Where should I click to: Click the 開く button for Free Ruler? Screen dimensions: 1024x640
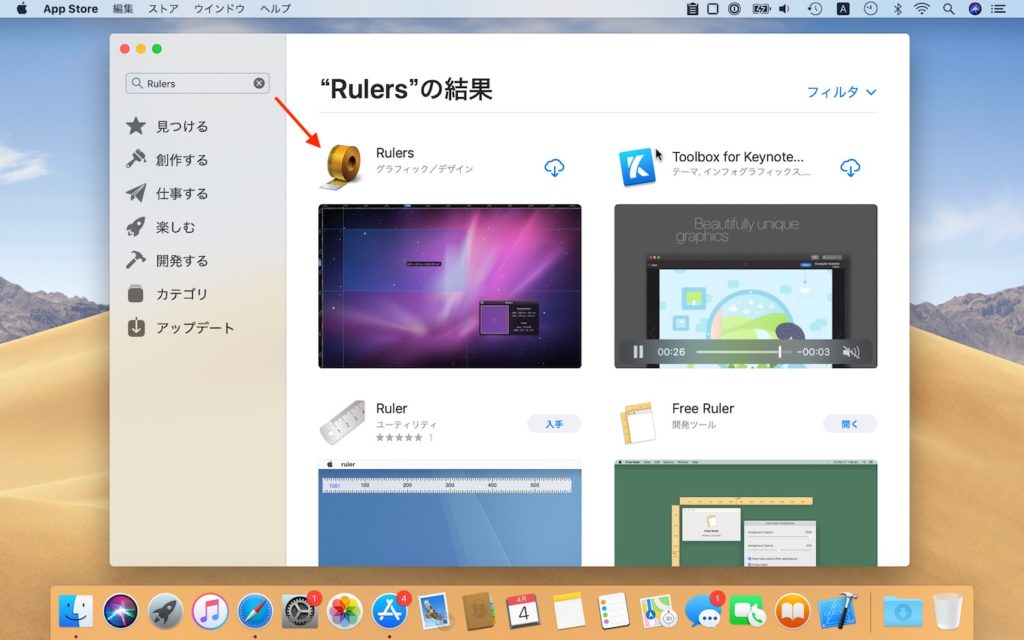tap(850, 423)
